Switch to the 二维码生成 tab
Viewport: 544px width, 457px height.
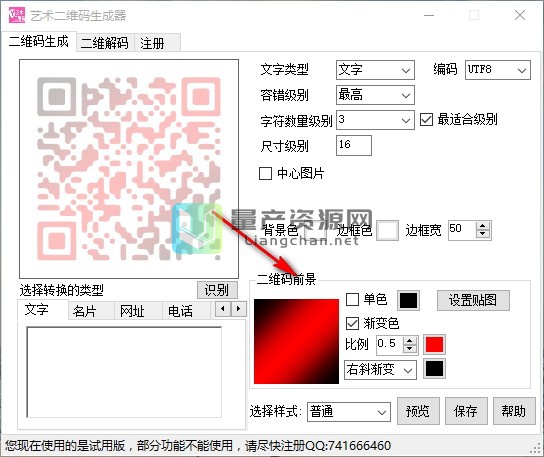pos(38,42)
